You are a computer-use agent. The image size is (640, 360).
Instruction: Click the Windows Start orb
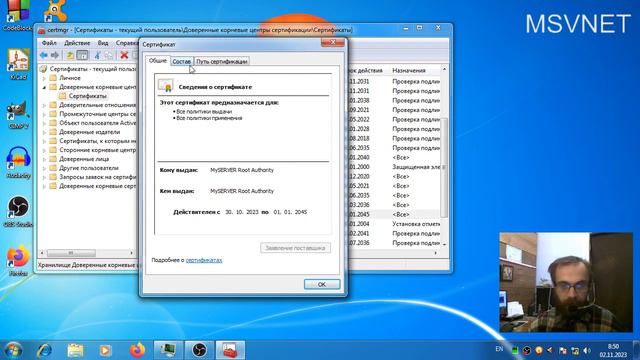[x=13, y=350]
